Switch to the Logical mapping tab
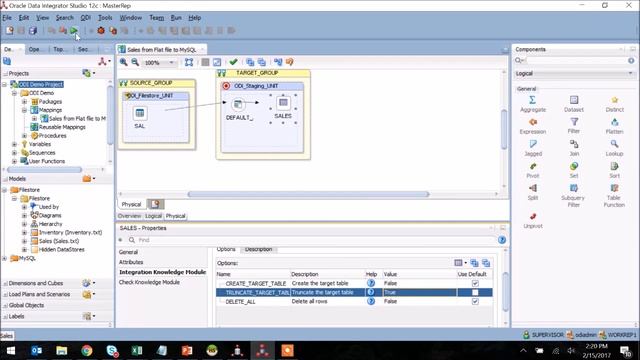Image resolution: width=640 pixels, height=360 pixels. (x=153, y=216)
